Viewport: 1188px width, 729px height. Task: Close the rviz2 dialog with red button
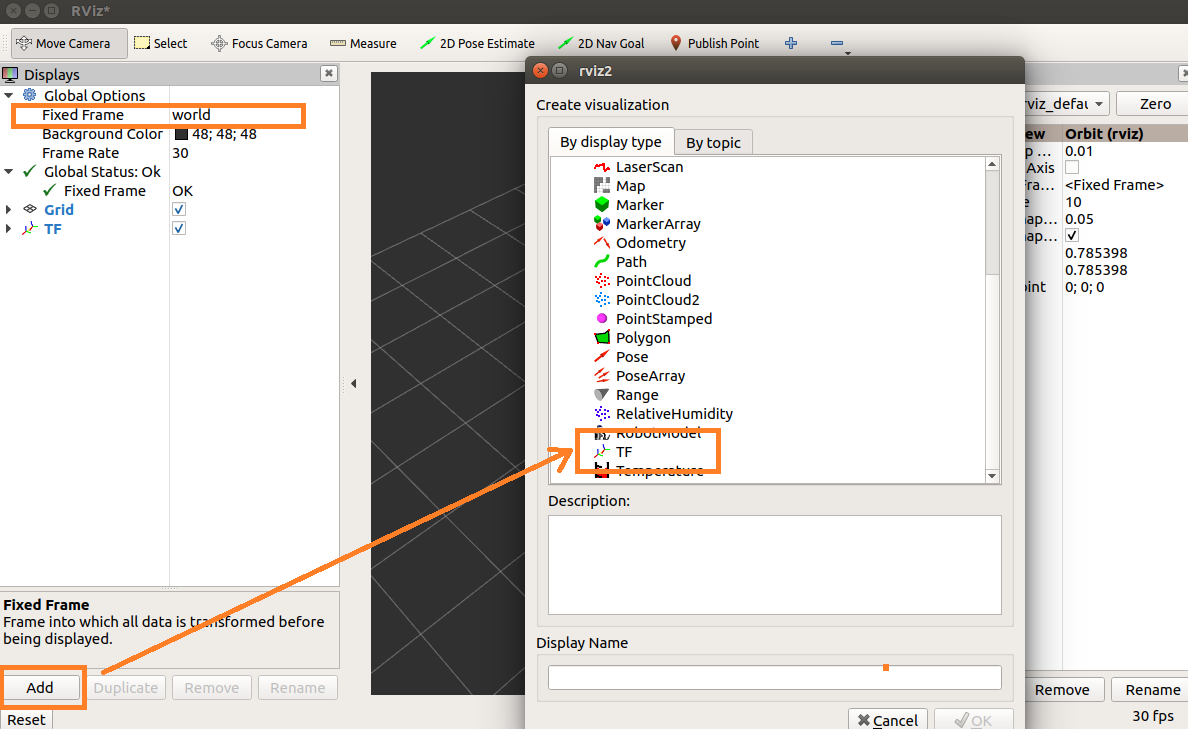click(540, 70)
